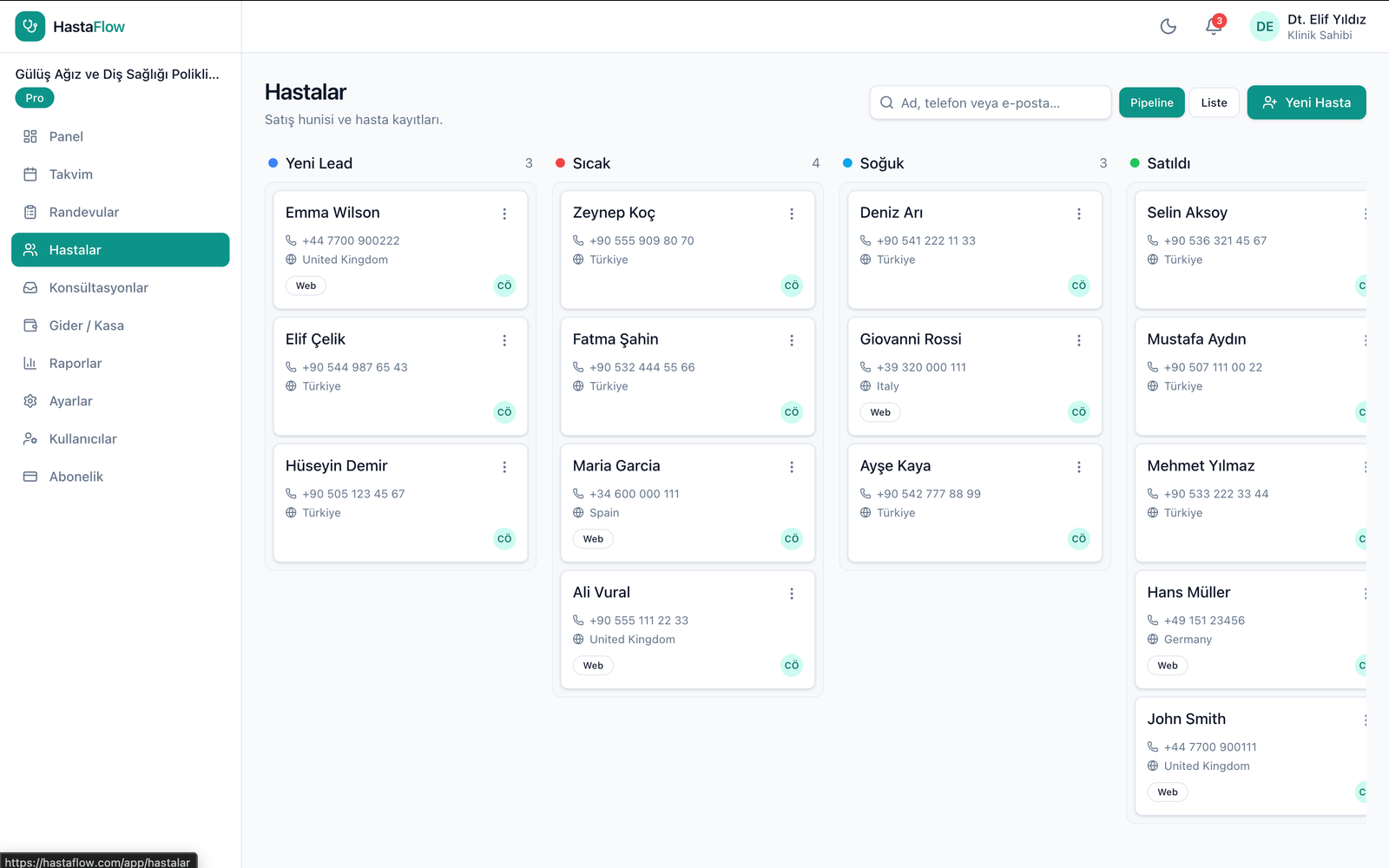
Task: Open options menu for Giovanni Rossi
Action: pyautogui.click(x=1079, y=340)
